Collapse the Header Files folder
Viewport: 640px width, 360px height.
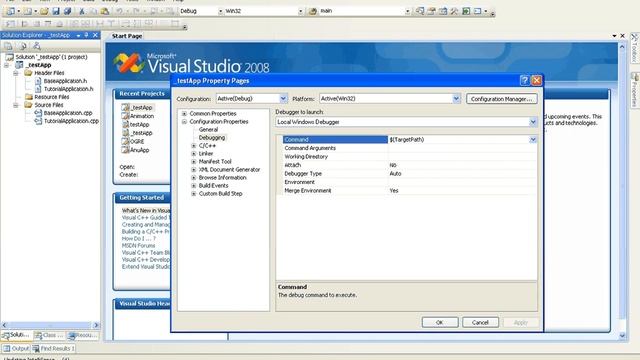tap(16, 73)
